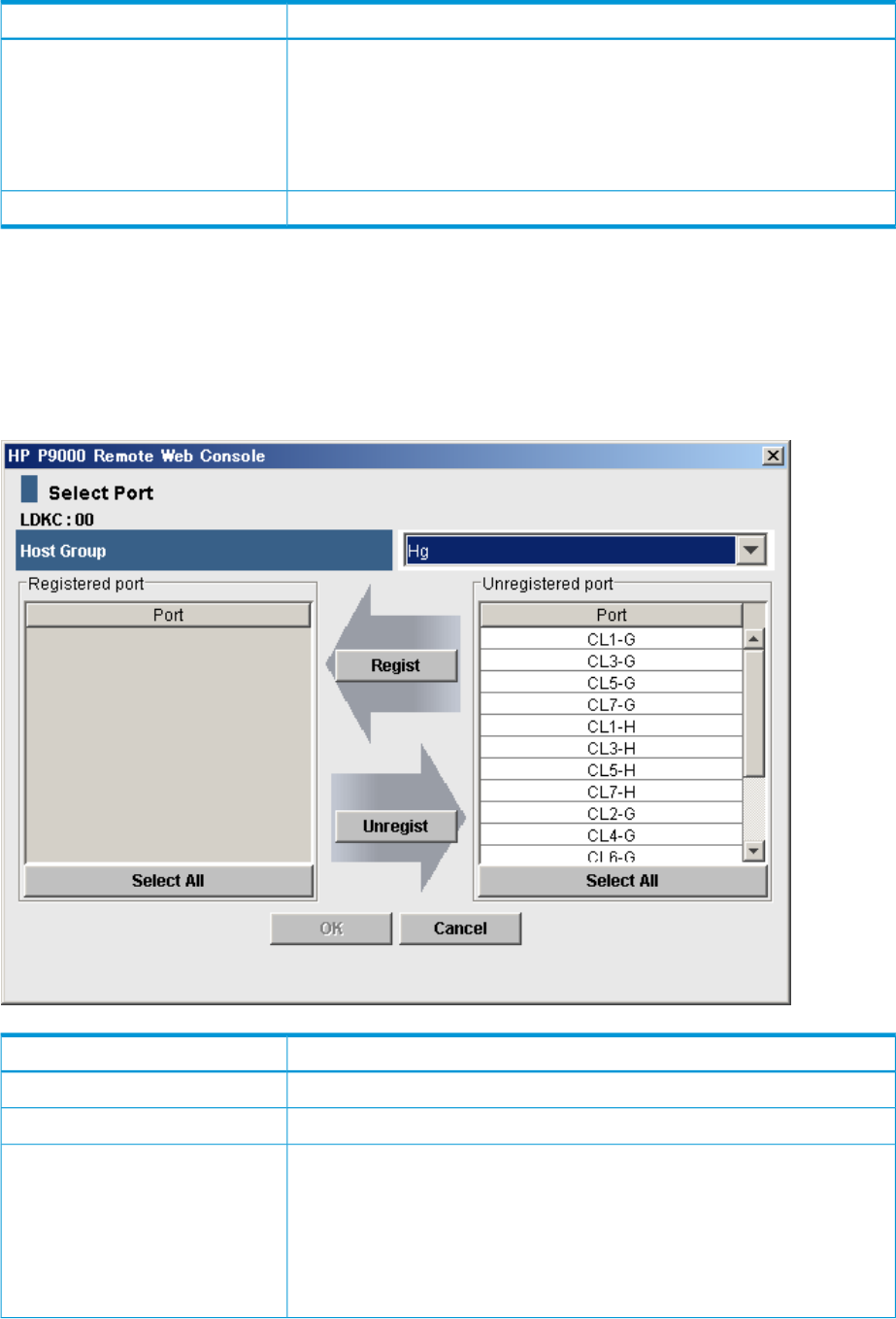Select All registered ports
896x1319 pixels.
click(168, 881)
